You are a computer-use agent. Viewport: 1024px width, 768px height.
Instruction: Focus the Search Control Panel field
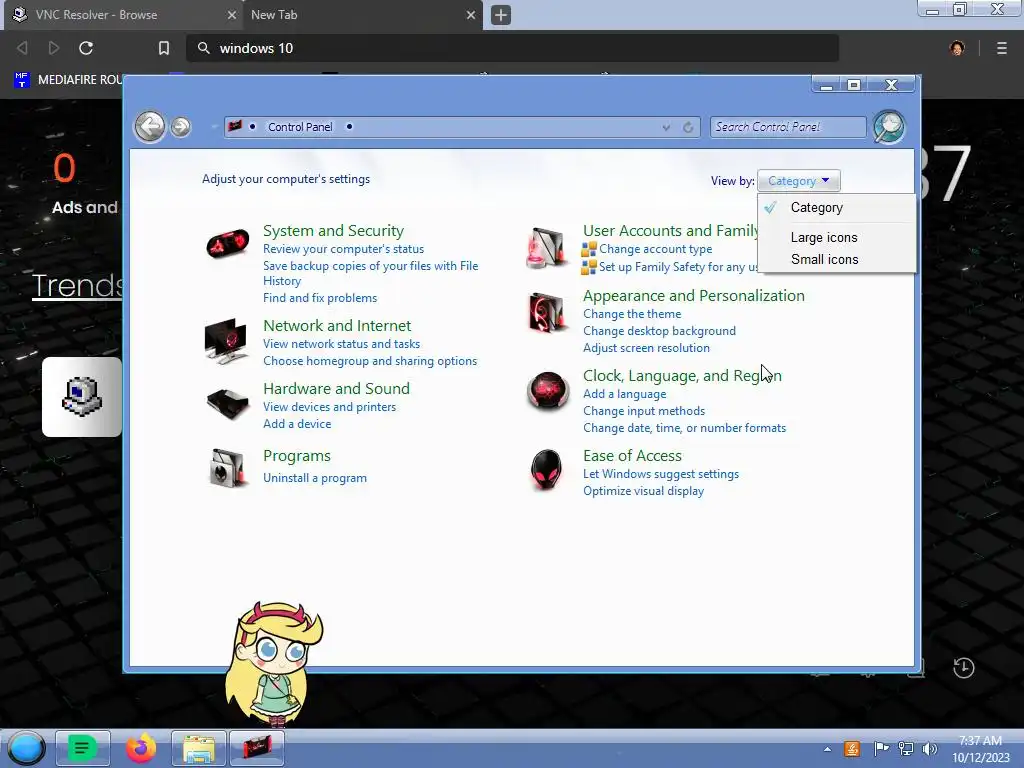(x=788, y=127)
